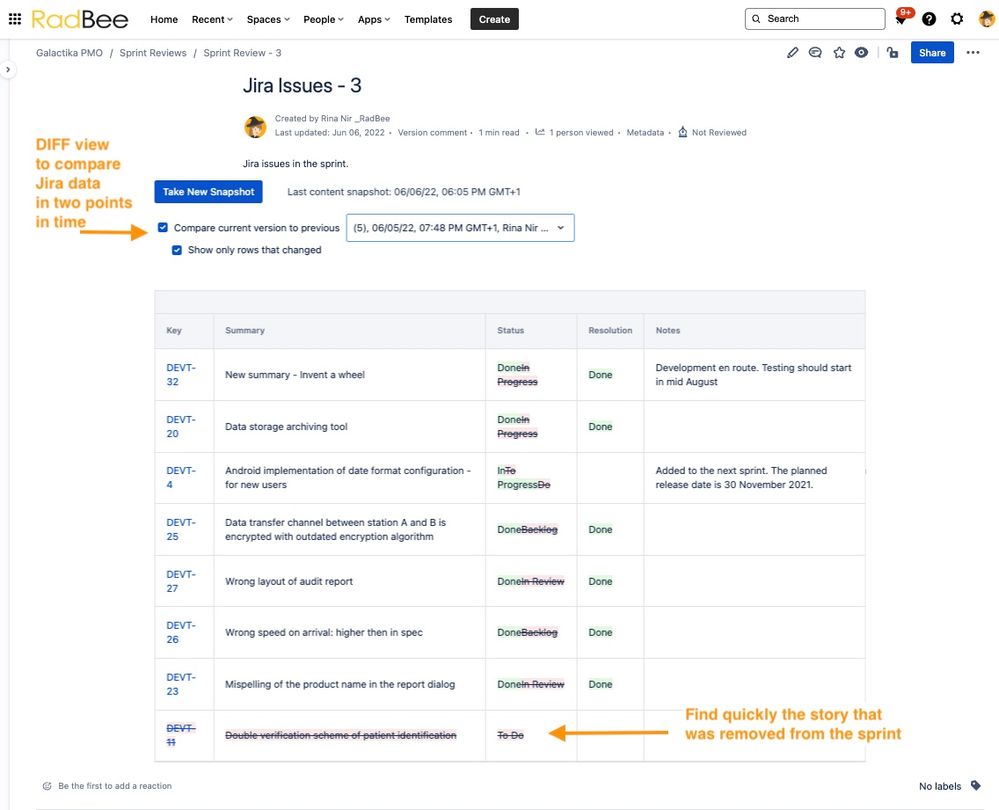
Task: Click the No labels text
Action: point(940,786)
